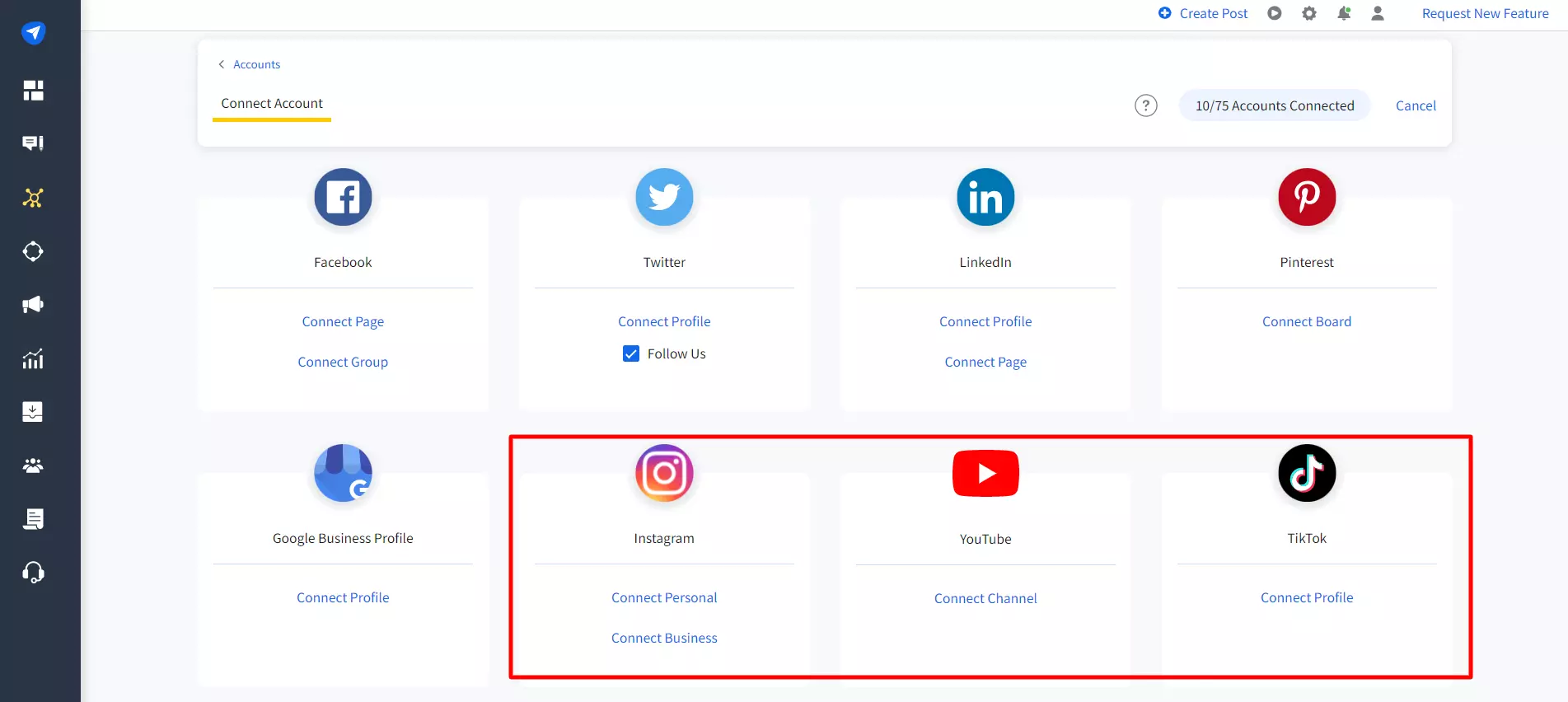This screenshot has height=702, width=1568.
Task: Click the YouTube logo icon
Action: pyautogui.click(x=985, y=473)
